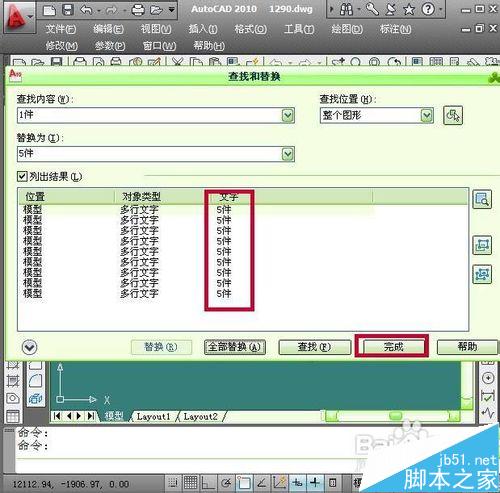This screenshot has width=500, height=493.
Task: Open the 编辑(E) menu
Action: (x=108, y=29)
